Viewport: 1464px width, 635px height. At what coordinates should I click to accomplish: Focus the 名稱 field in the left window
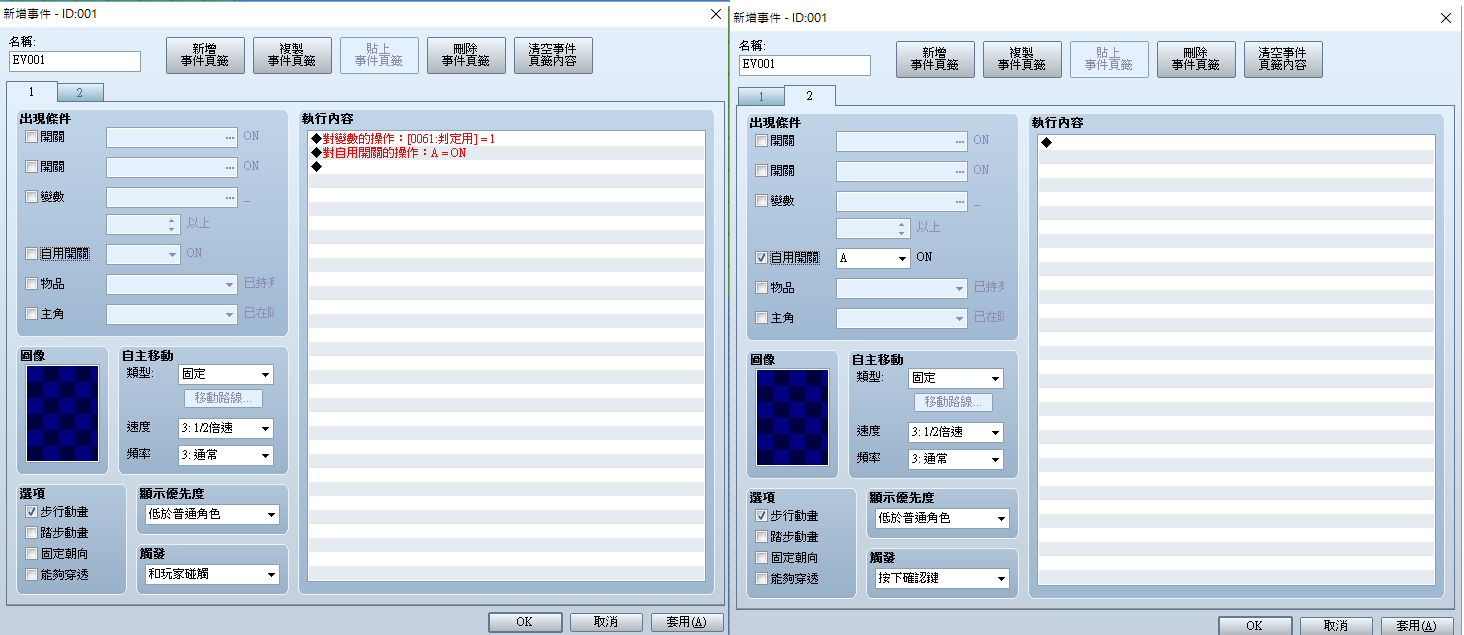click(75, 61)
